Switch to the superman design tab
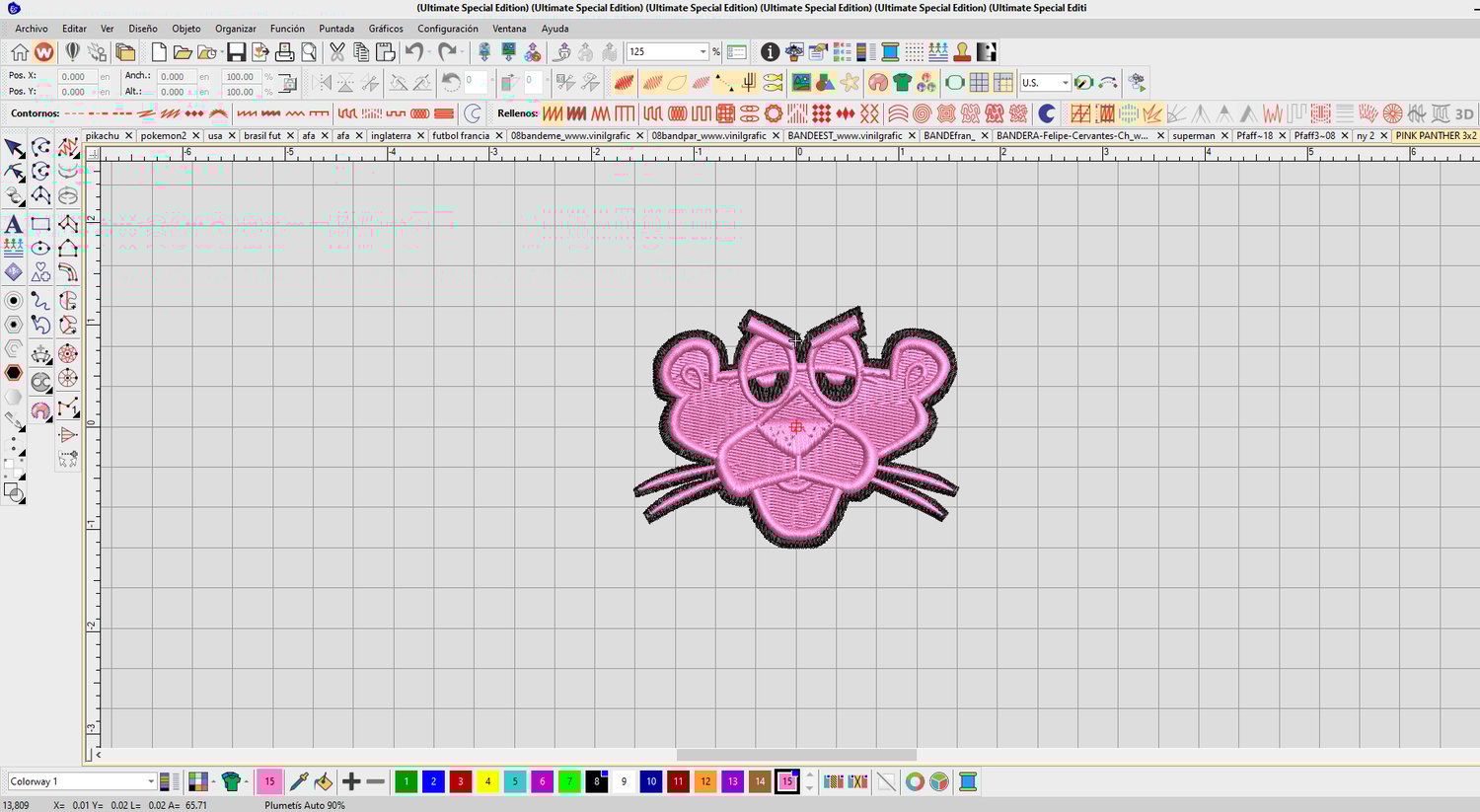Screen dimensions: 1480x812 pos(1194,135)
